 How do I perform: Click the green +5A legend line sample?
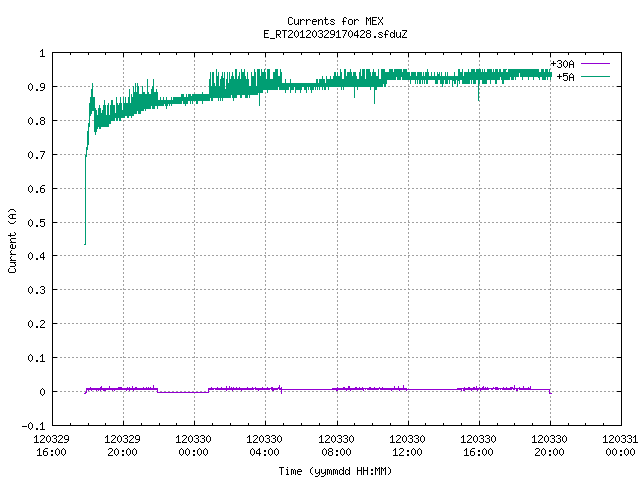coord(595,76)
